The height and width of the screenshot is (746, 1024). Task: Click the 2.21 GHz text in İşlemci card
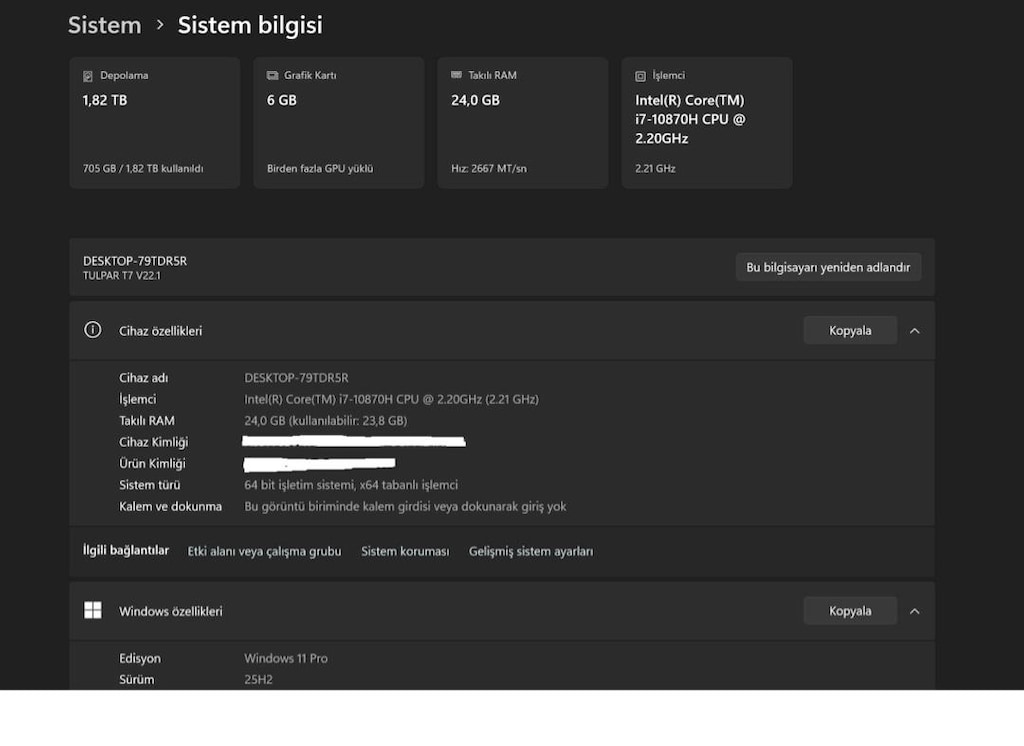pos(655,169)
